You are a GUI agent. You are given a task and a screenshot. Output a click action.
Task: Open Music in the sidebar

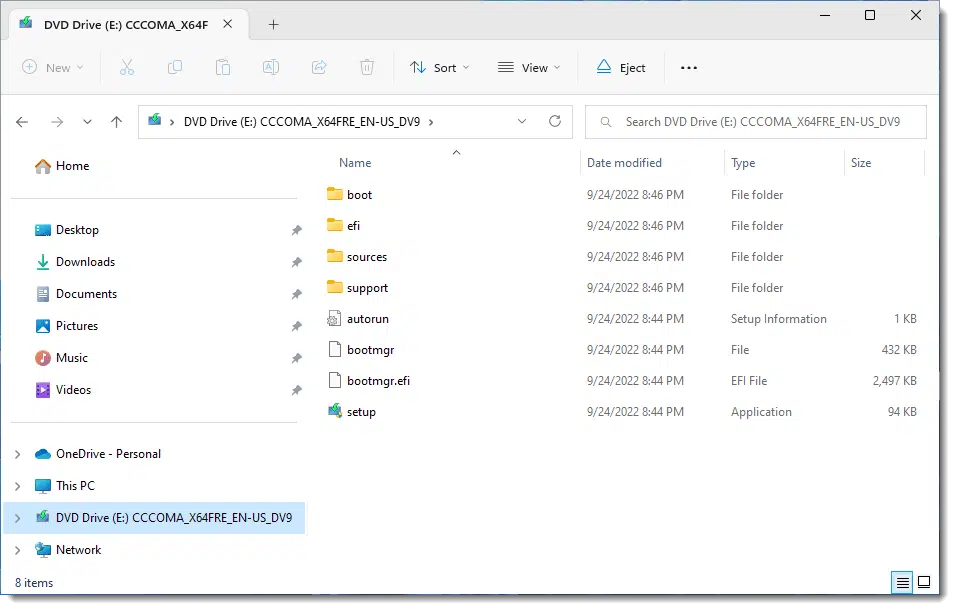click(x=61, y=358)
